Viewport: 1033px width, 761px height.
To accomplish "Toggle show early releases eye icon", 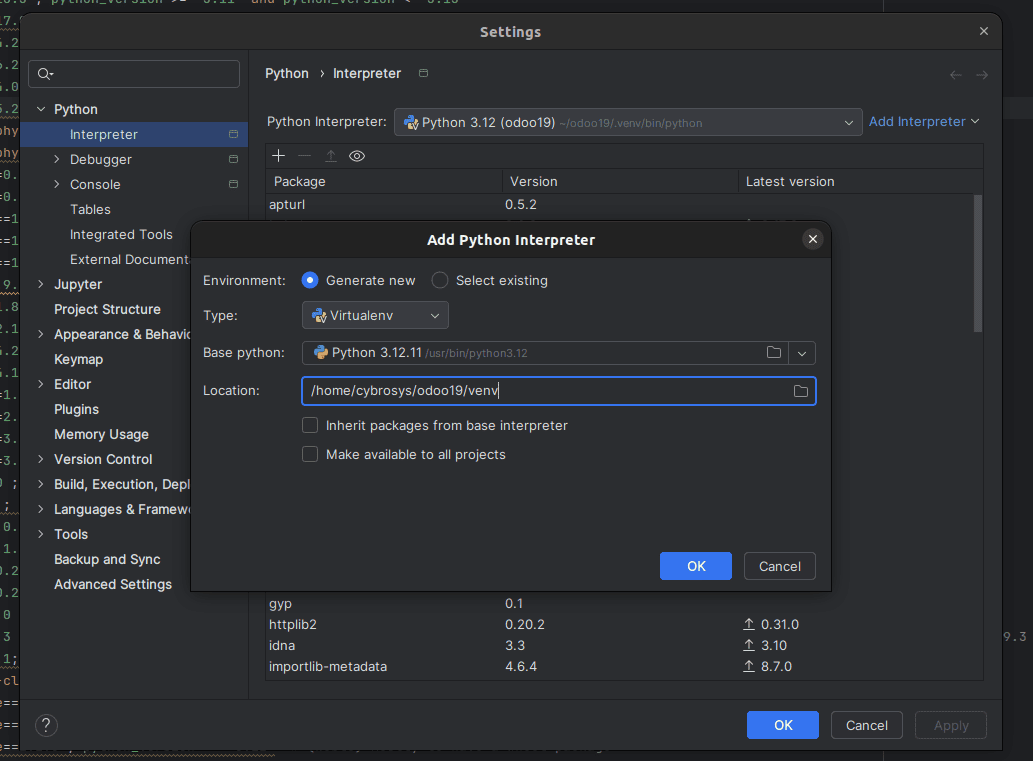I will [x=357, y=156].
